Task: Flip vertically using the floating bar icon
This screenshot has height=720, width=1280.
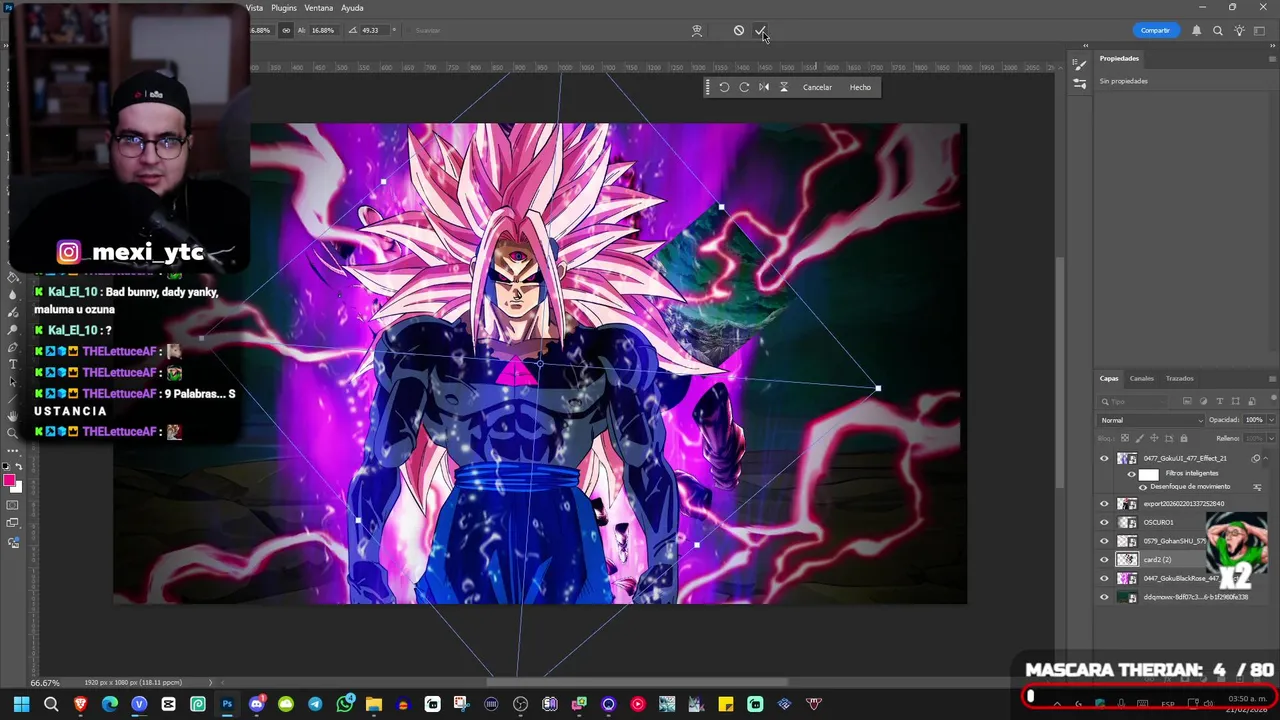Action: [784, 87]
